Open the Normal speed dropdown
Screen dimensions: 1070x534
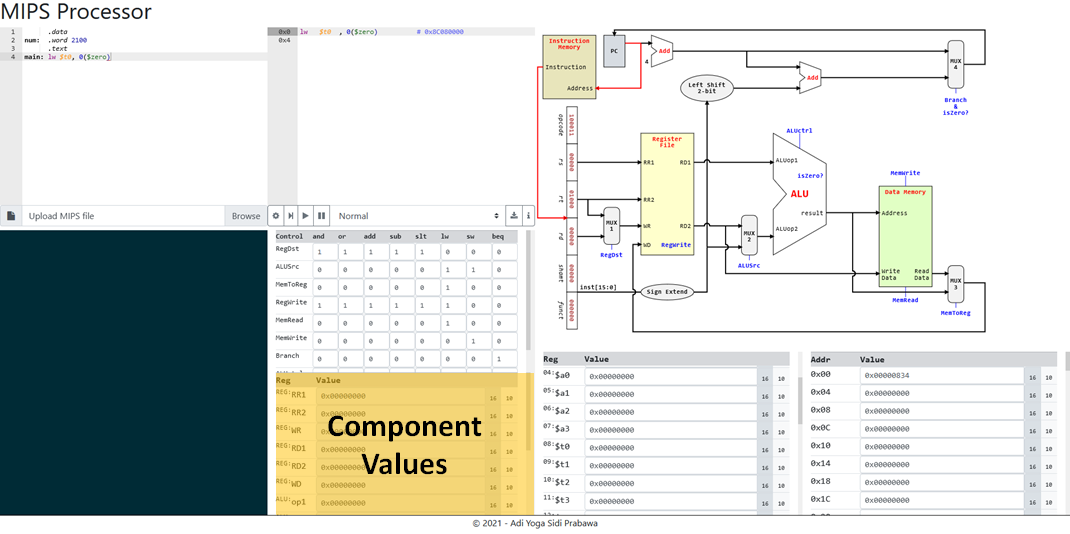tap(418, 216)
